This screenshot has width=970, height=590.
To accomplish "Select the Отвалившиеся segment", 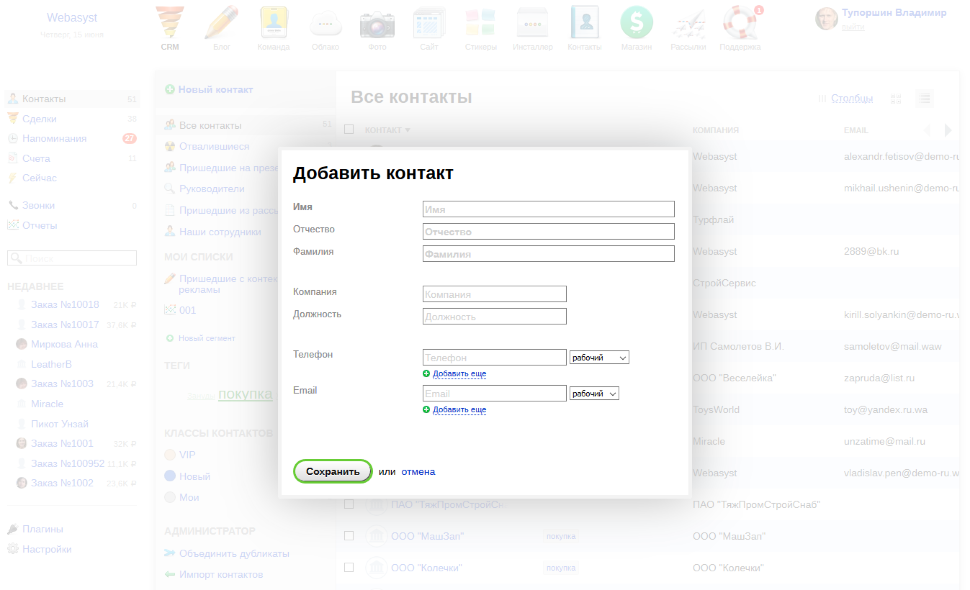I will pyautogui.click(x=214, y=147).
